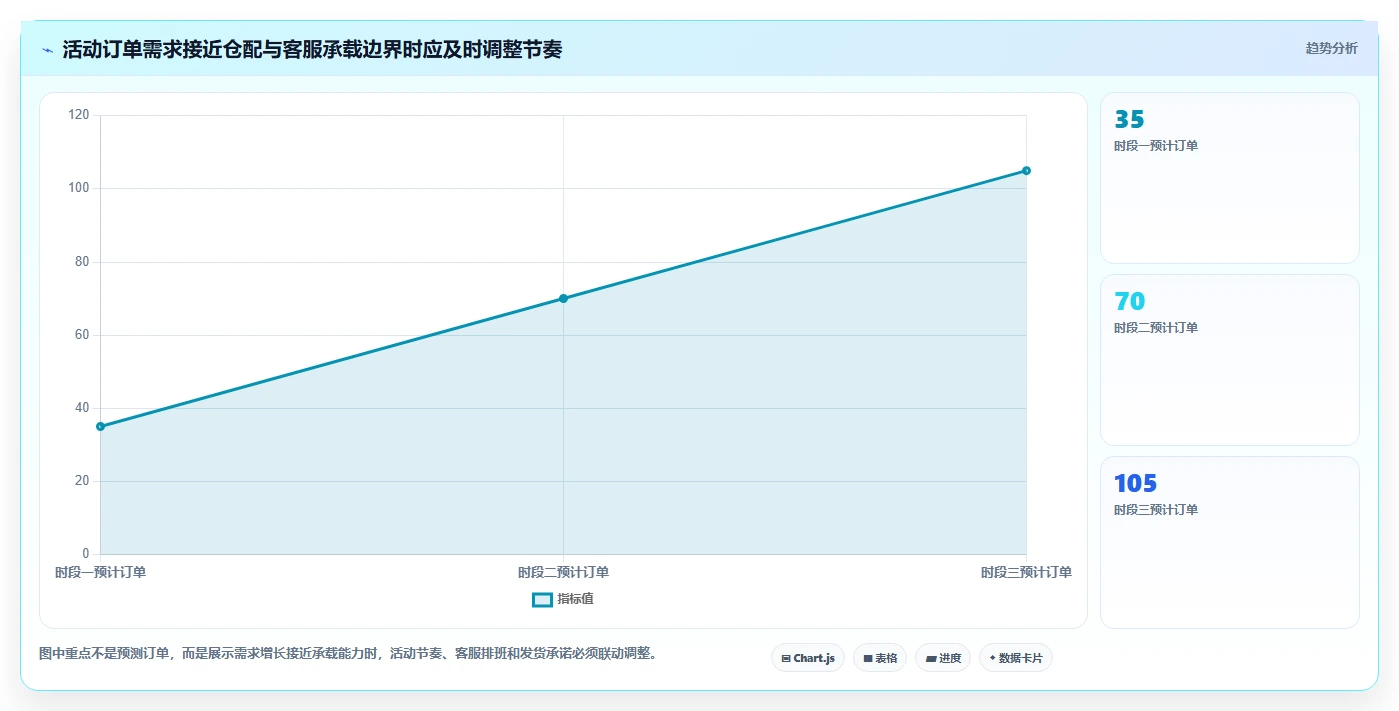
Task: Click the data point at value 105
Action: [x=1026, y=170]
